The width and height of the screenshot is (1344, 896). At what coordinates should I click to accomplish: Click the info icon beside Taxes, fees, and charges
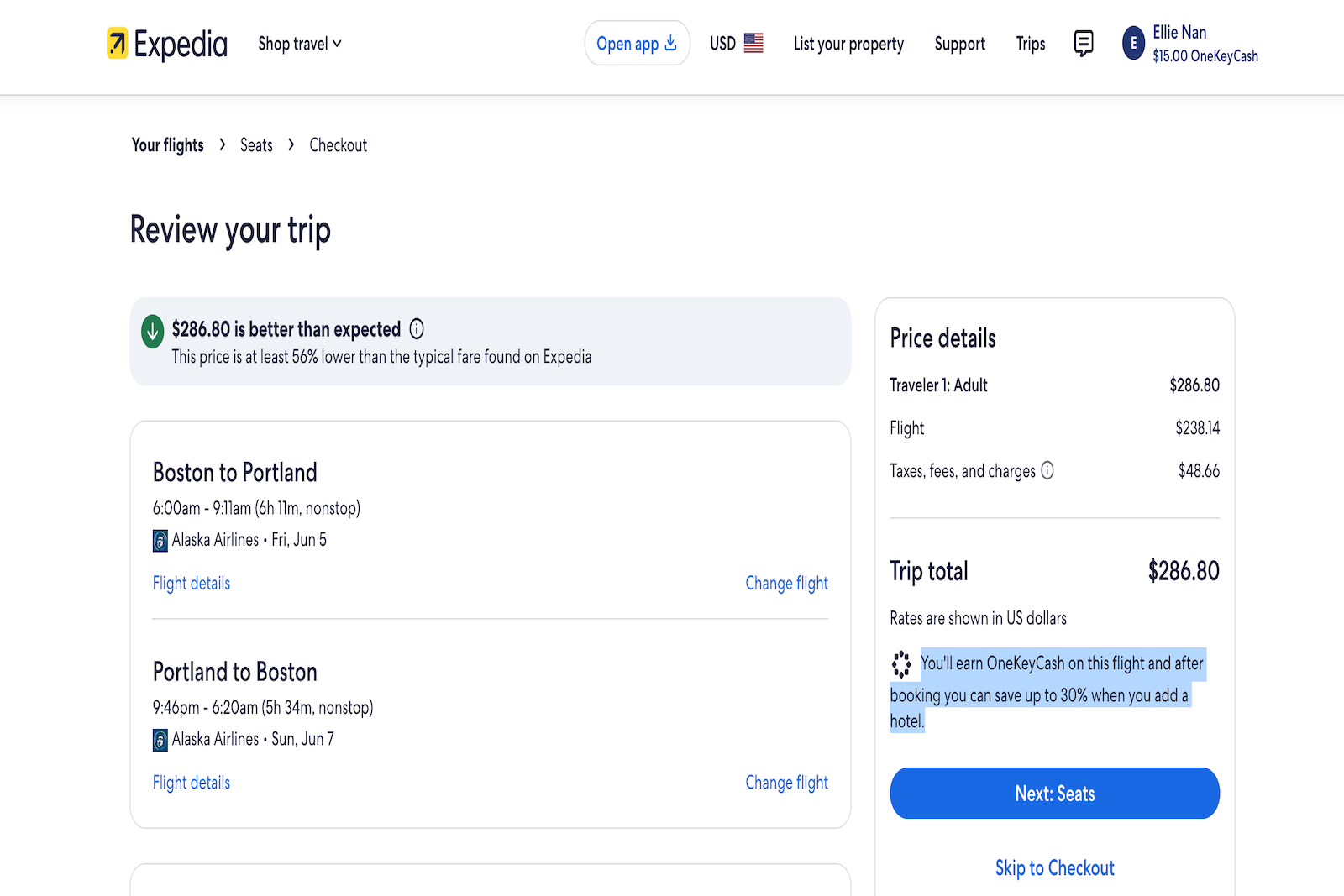point(1047,471)
